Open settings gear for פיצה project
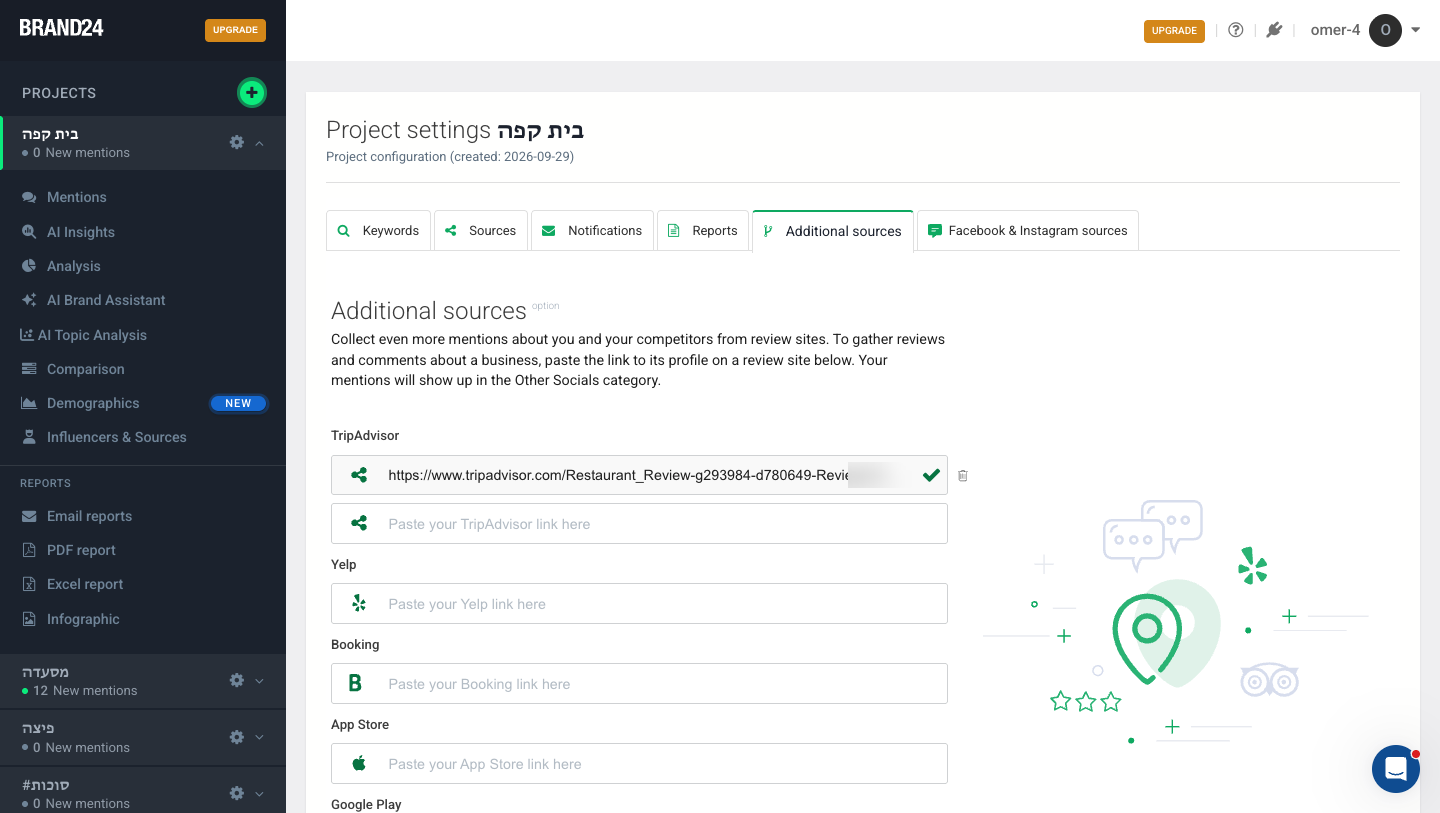The height and width of the screenshot is (813, 1440). [237, 737]
